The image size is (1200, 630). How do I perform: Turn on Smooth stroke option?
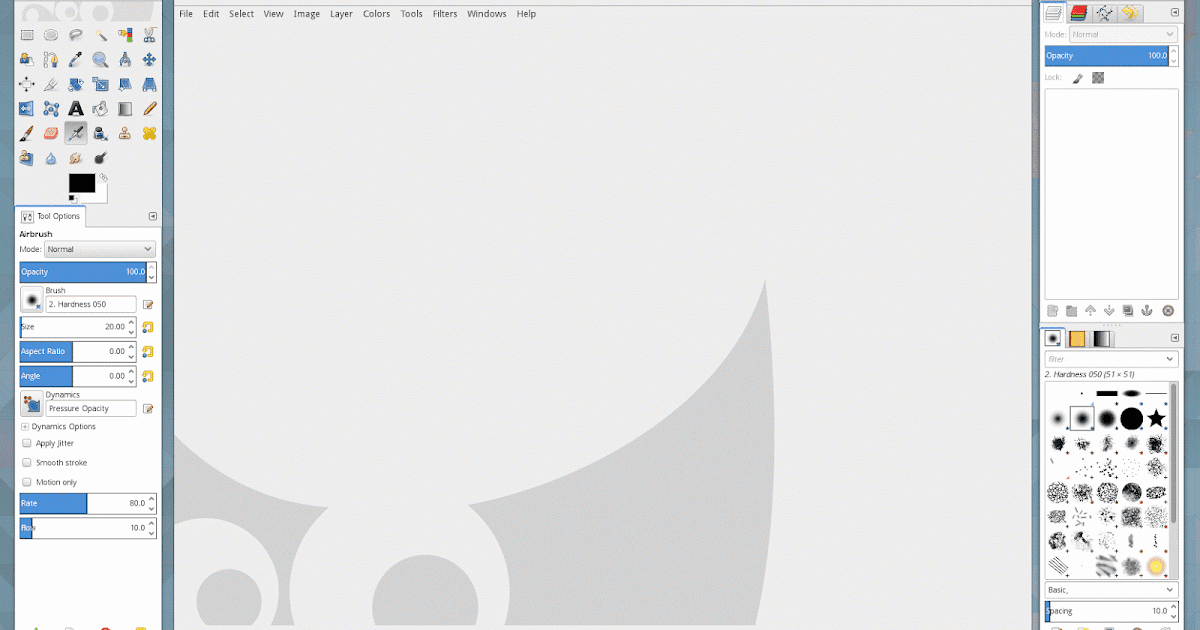(25, 462)
